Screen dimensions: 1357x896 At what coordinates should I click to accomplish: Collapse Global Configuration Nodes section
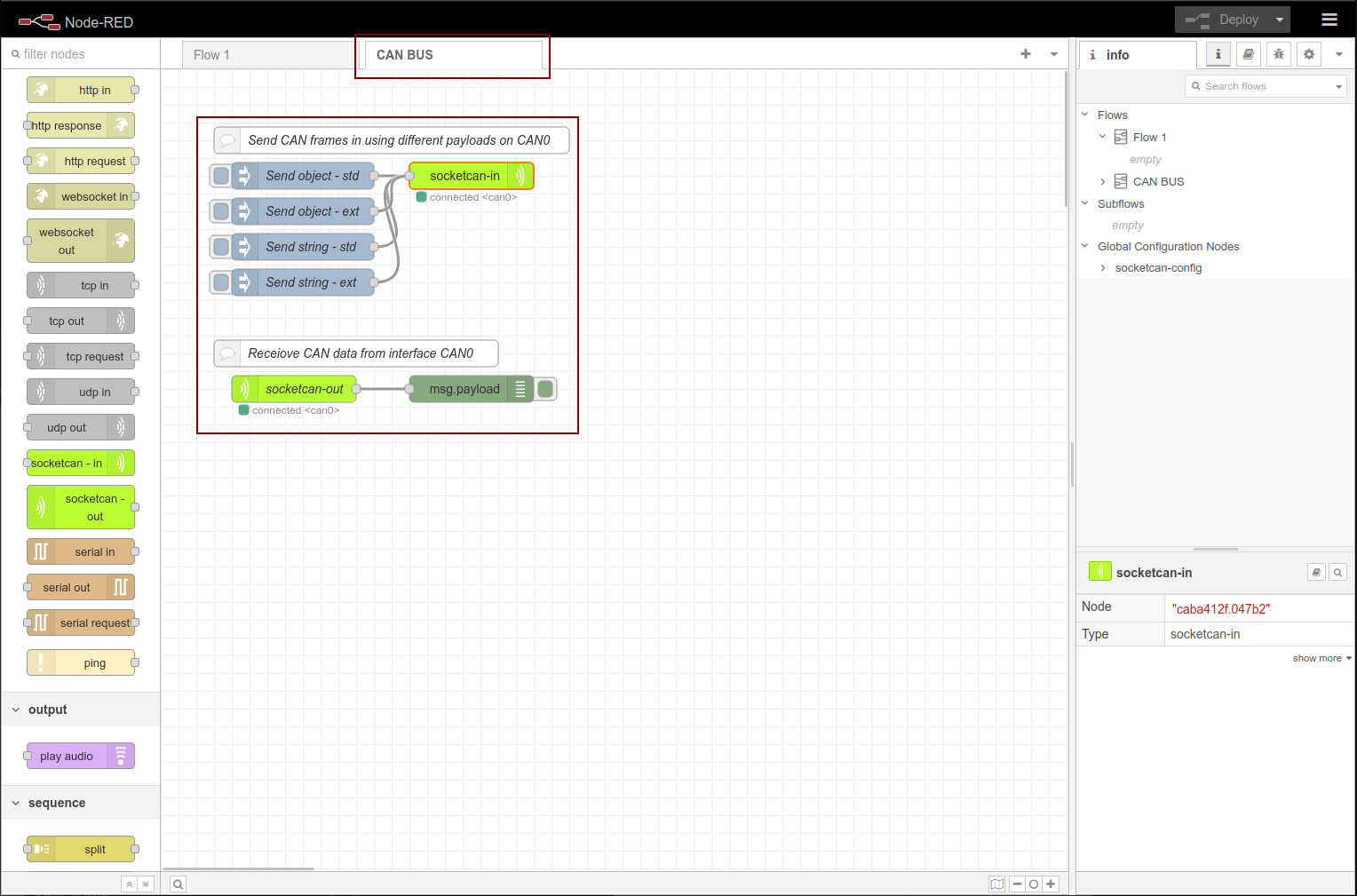pos(1085,246)
